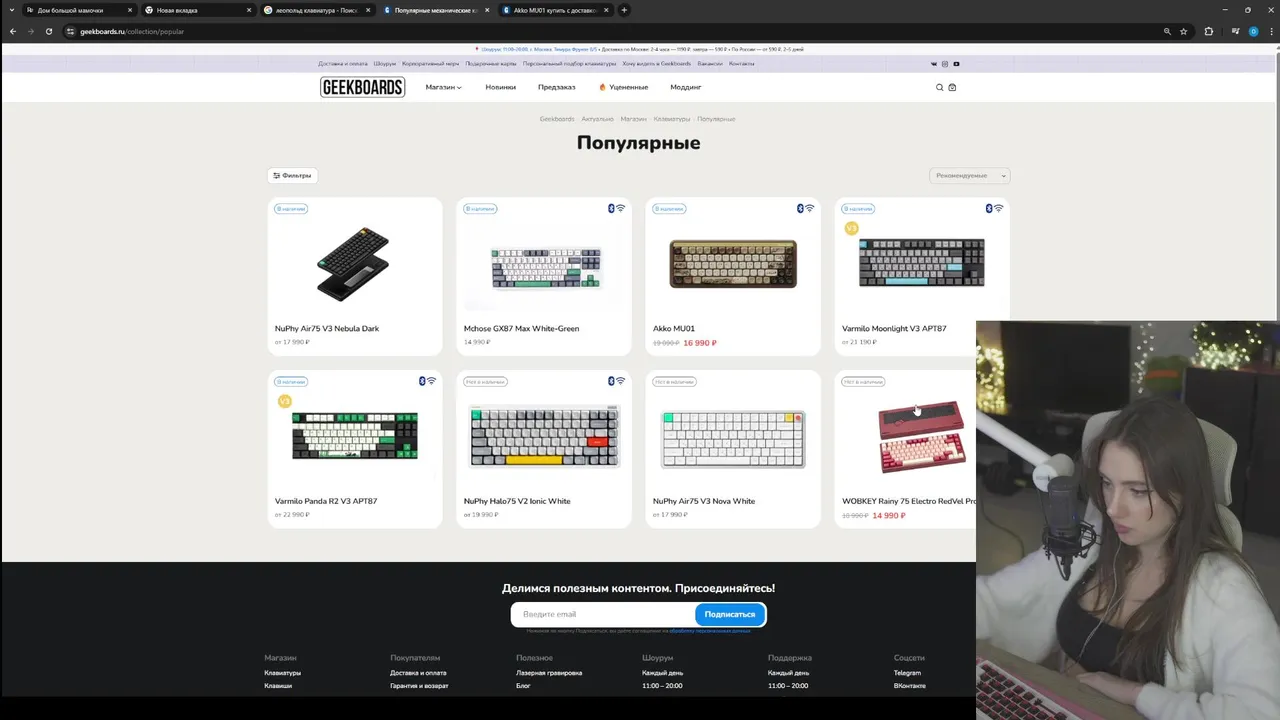Click Bluetooth icon on Varmilo Panda R2 card
This screenshot has height=720, width=1280.
(x=422, y=381)
